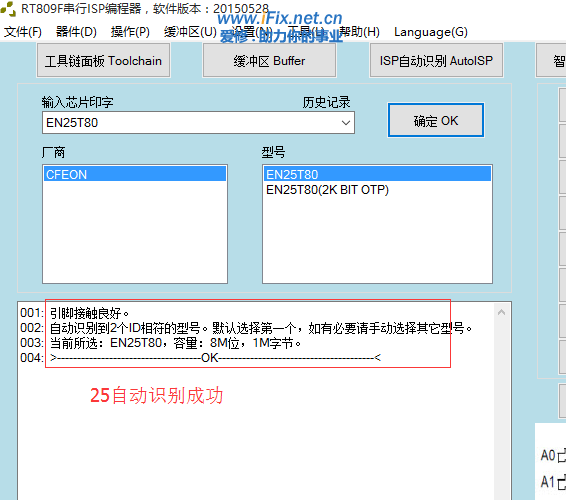This screenshot has width=566, height=500.
Task: Open the 文件(F) menu
Action: [x=23, y=32]
